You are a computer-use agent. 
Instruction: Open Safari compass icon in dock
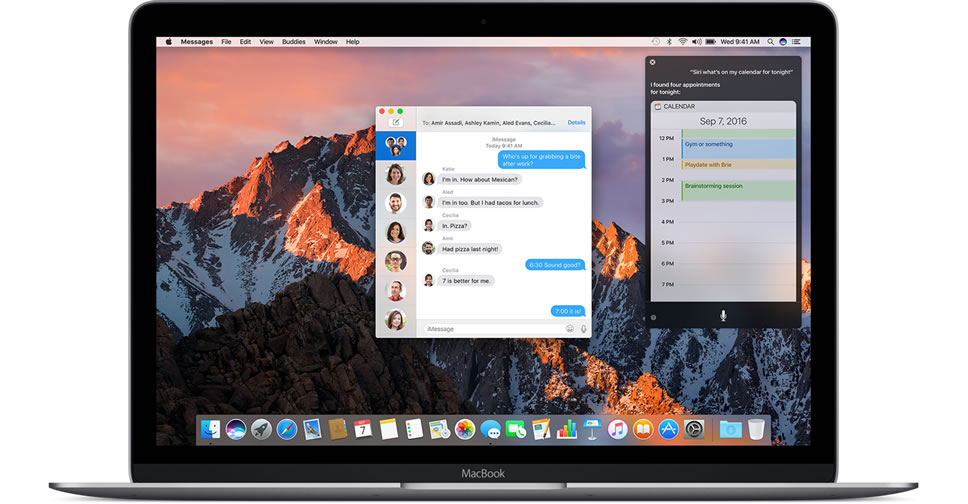(286, 429)
